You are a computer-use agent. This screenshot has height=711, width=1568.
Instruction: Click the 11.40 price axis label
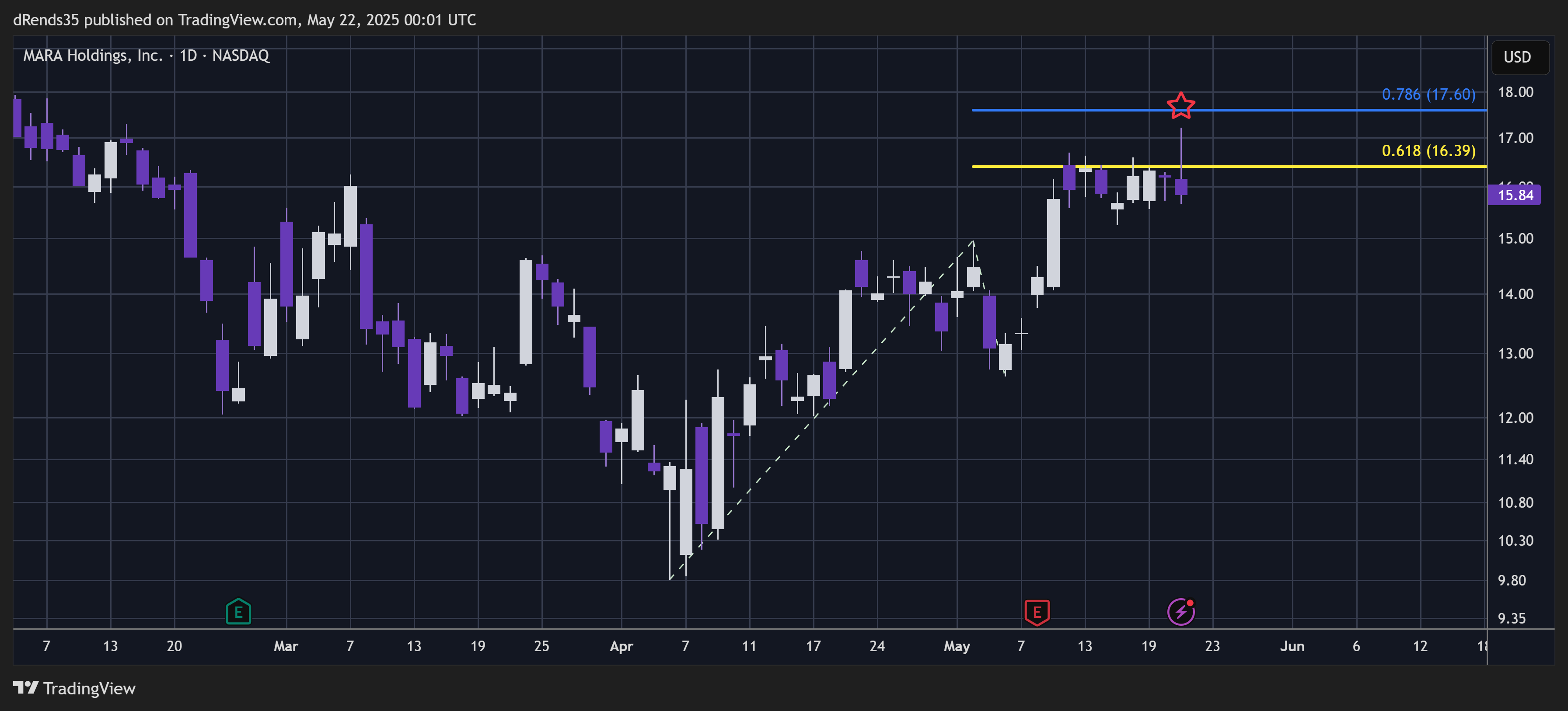point(1515,460)
